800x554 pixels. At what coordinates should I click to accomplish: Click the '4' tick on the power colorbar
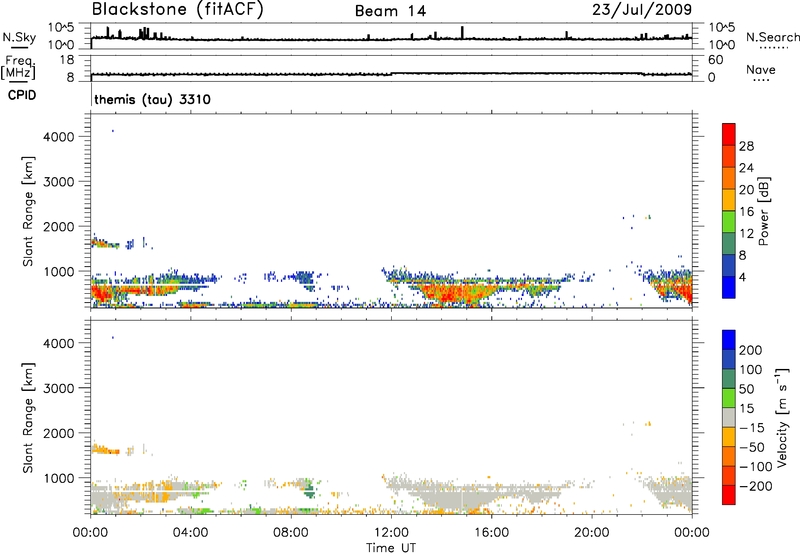[743, 278]
